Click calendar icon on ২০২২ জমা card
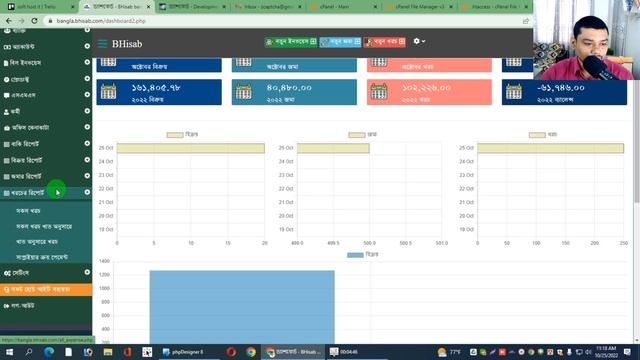 tap(244, 92)
